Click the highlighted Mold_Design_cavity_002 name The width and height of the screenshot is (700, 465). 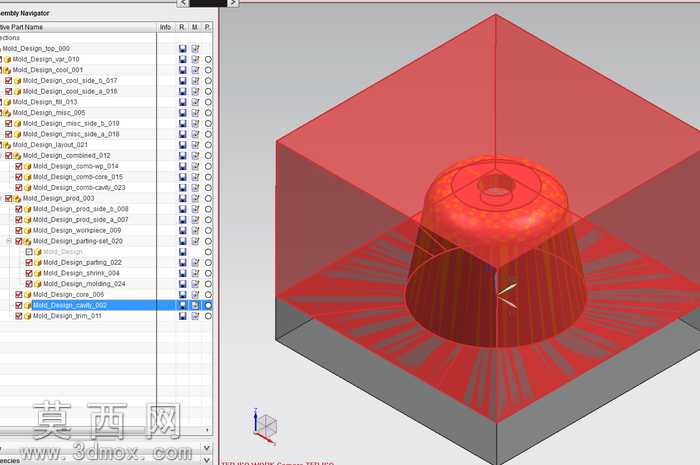pyautogui.click(x=70, y=306)
